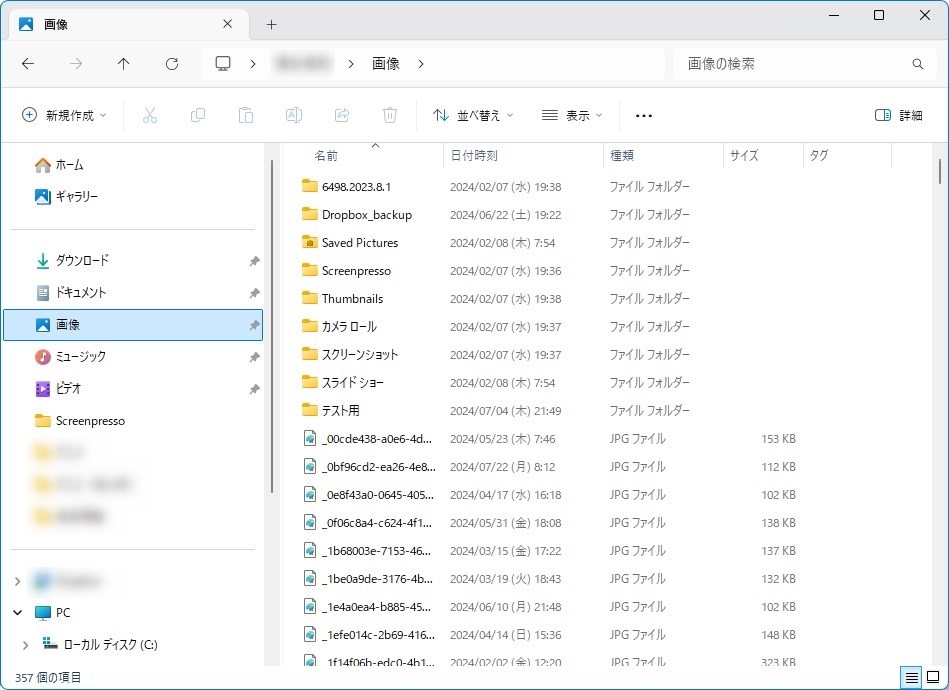Select ダウンロード in navigation pane
The image size is (949, 690).
point(82,261)
